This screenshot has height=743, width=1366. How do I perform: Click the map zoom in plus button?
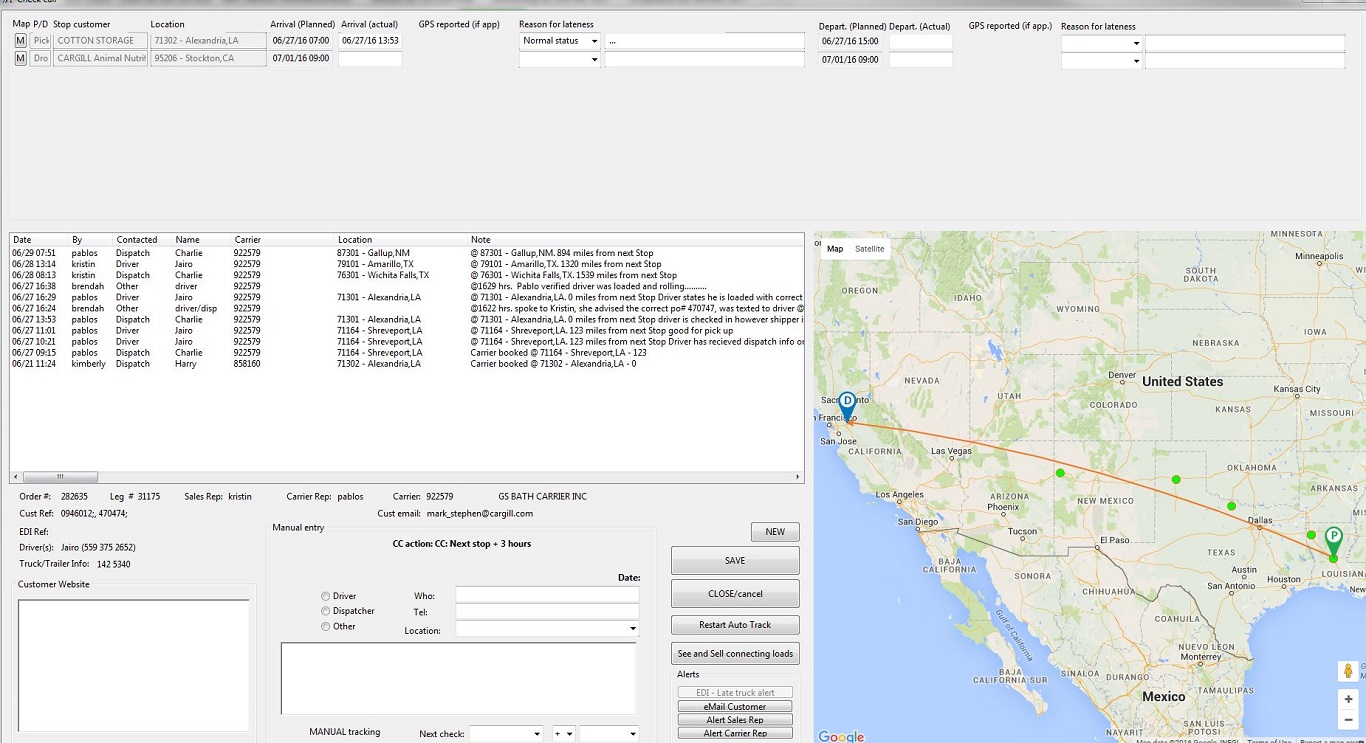[1348, 699]
